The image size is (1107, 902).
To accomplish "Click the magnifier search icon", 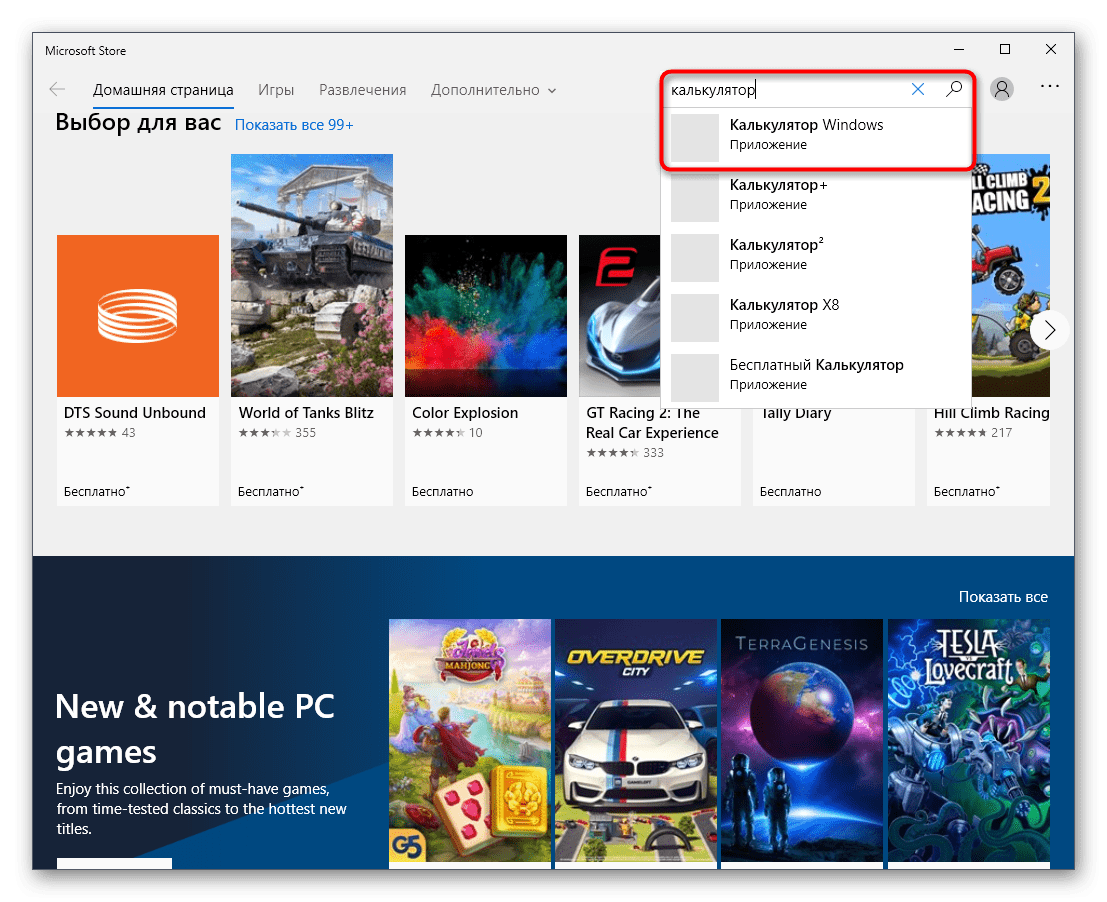I will 954,89.
